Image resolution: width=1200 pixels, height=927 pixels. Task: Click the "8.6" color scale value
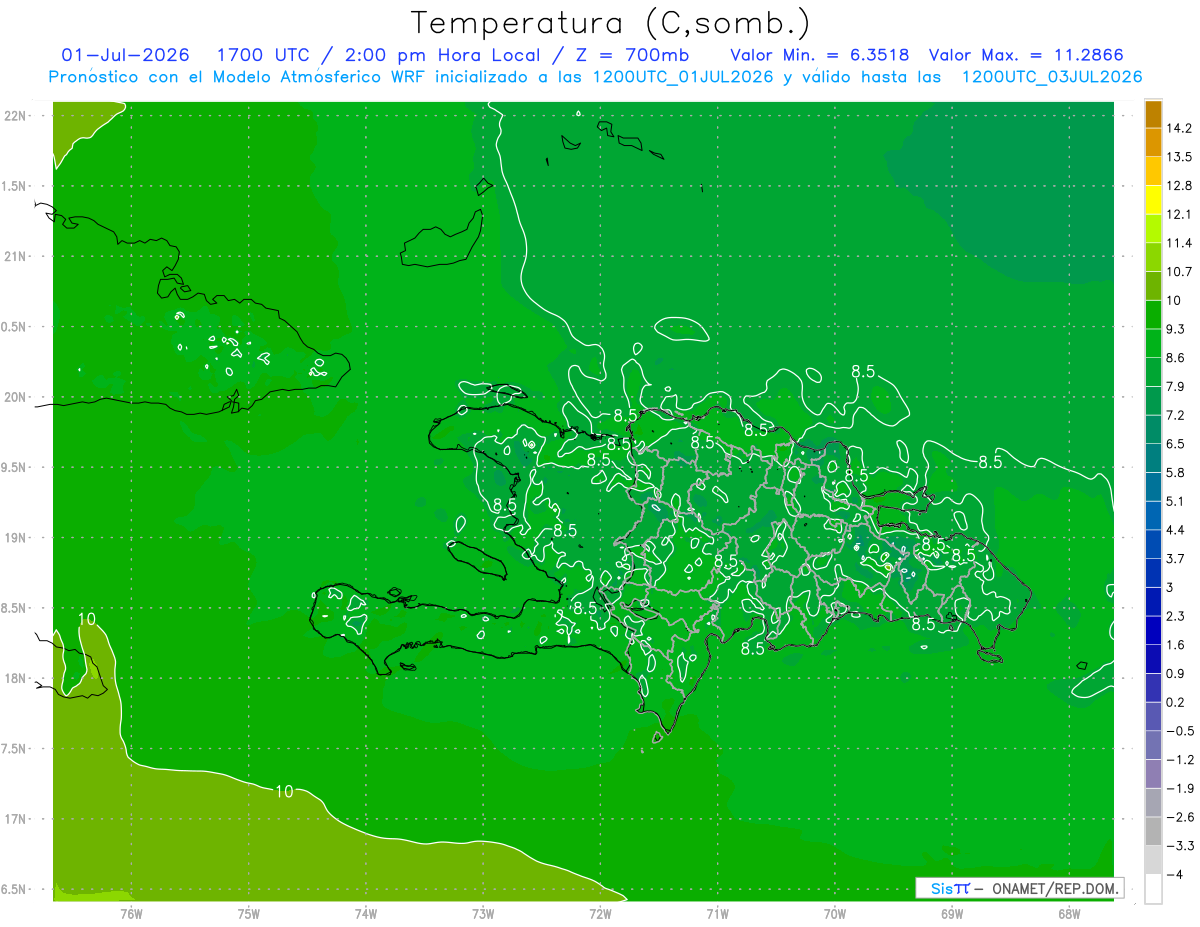pyautogui.click(x=1176, y=358)
